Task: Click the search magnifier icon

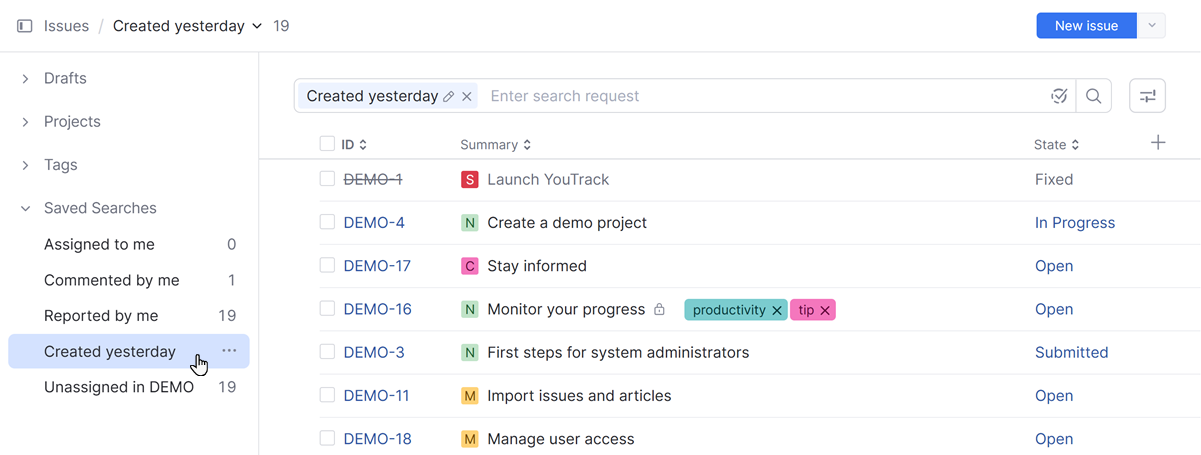Action: (x=1093, y=96)
